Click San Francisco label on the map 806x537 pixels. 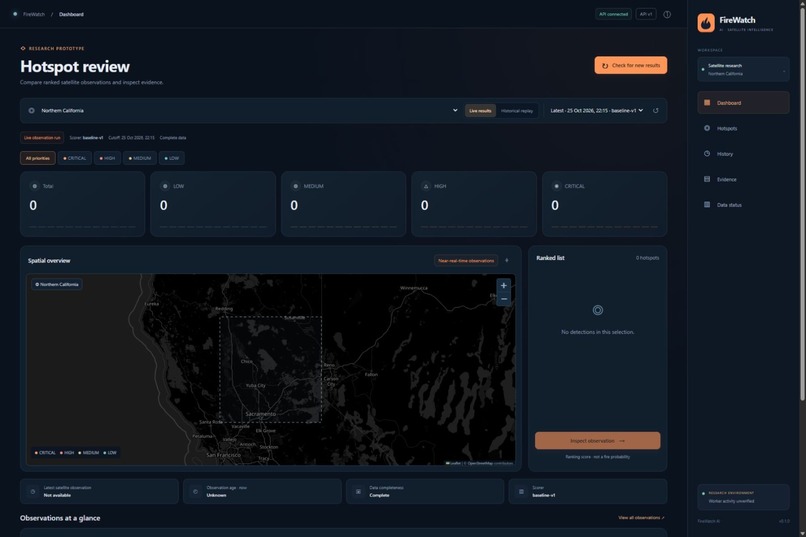tap(223, 455)
